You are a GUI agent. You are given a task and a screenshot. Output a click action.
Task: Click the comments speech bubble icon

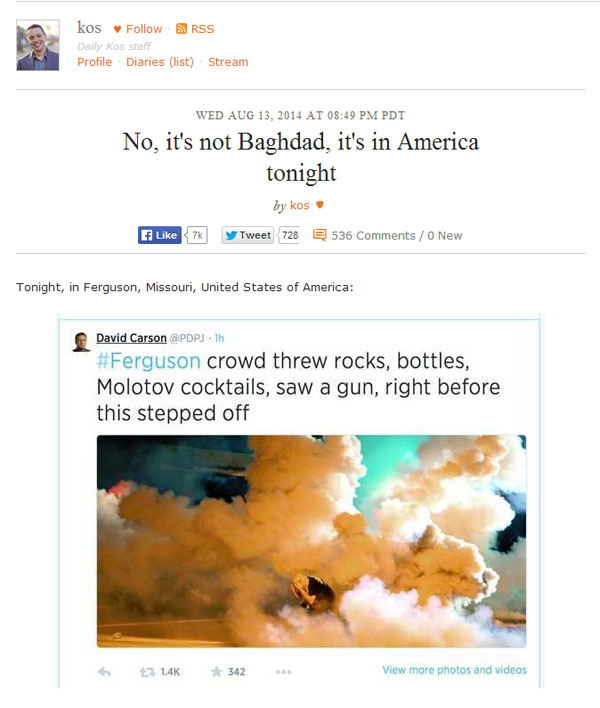(x=319, y=235)
